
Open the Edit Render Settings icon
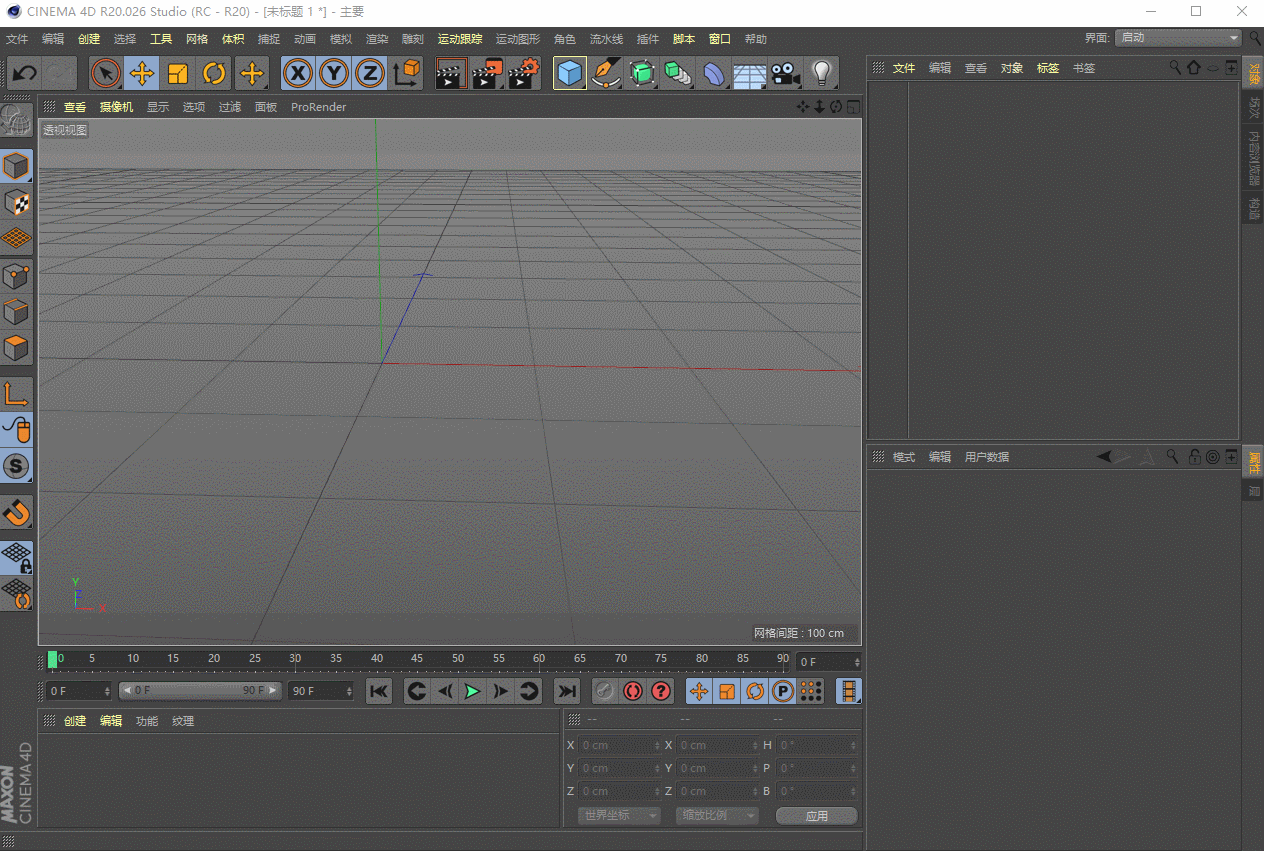pyautogui.click(x=523, y=74)
